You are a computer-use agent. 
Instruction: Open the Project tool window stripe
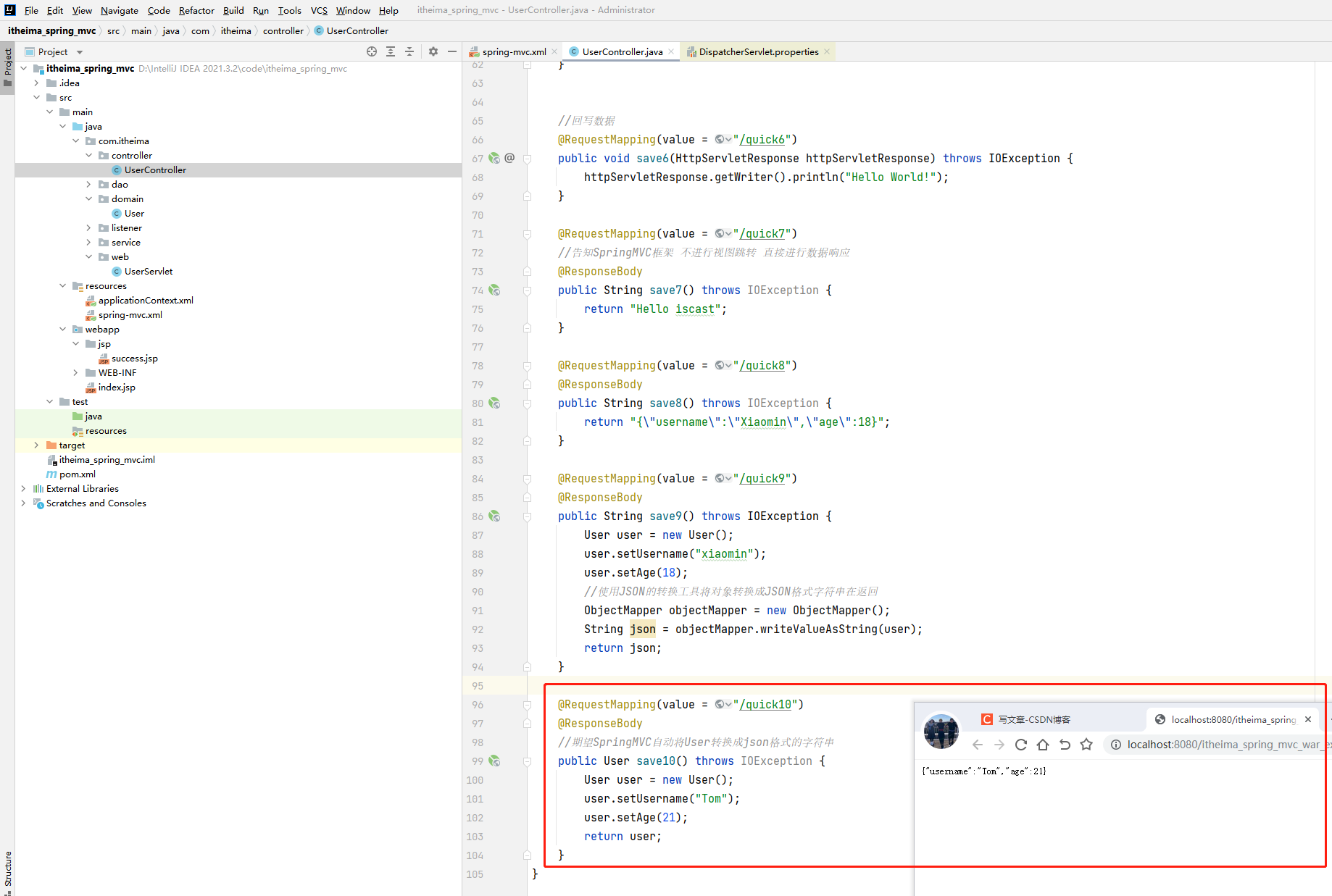click(7, 67)
